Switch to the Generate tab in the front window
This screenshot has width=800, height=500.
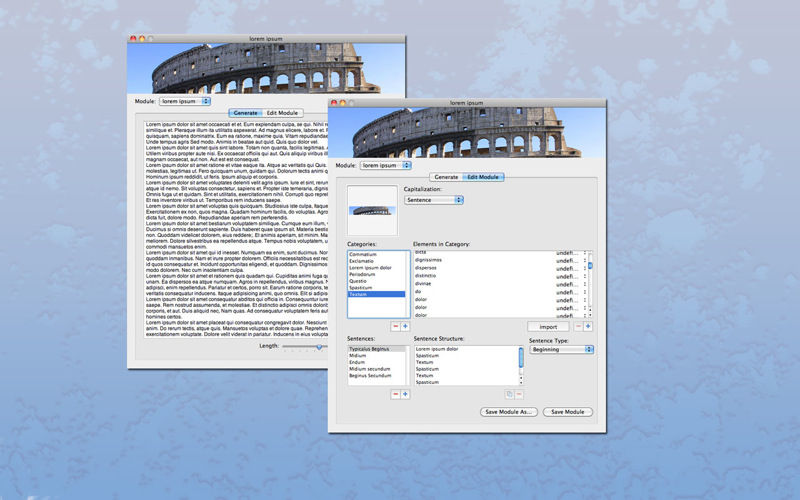pos(446,177)
